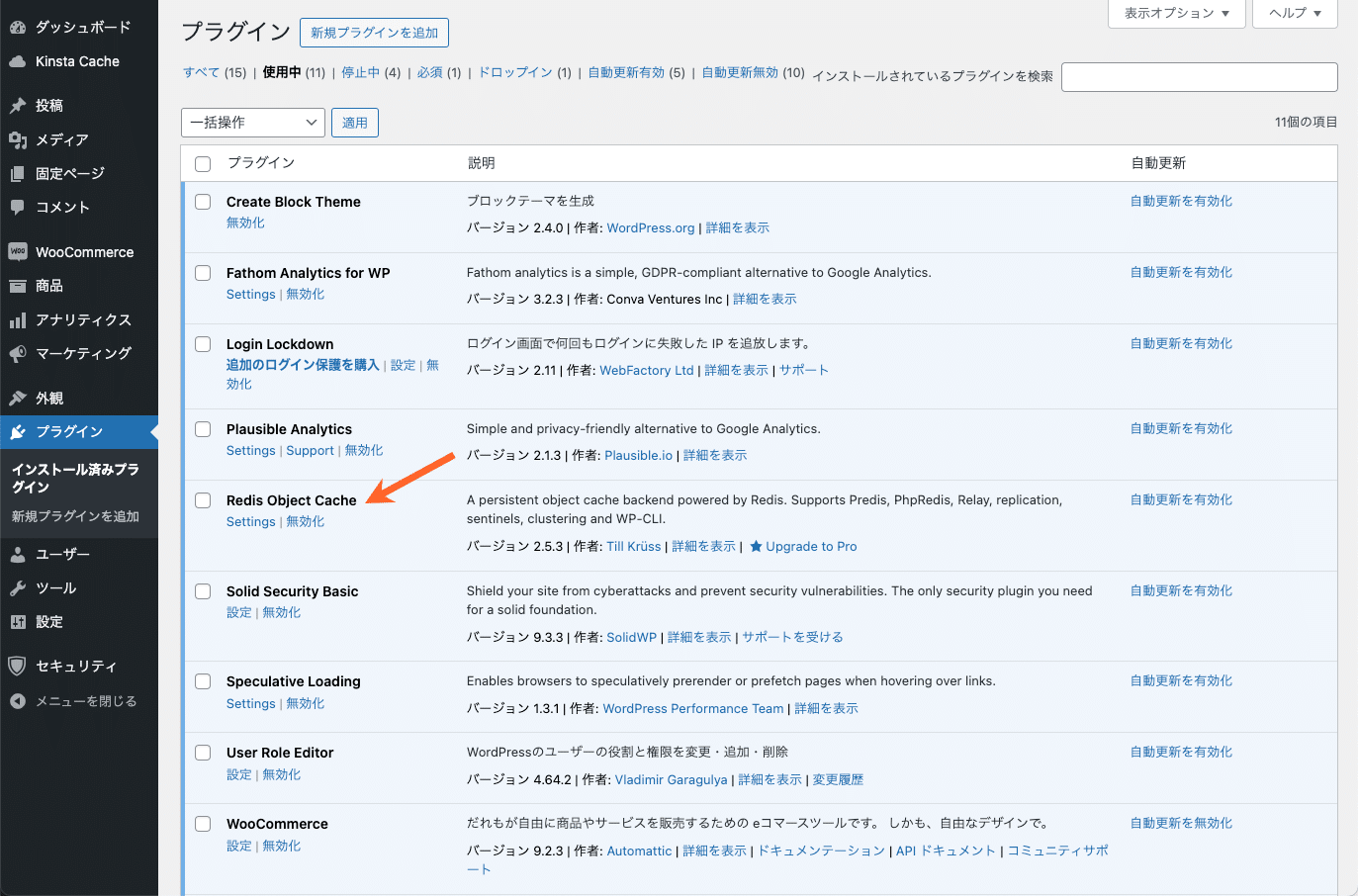Open WooCommerce ドキュメンテーション link

click(x=821, y=851)
